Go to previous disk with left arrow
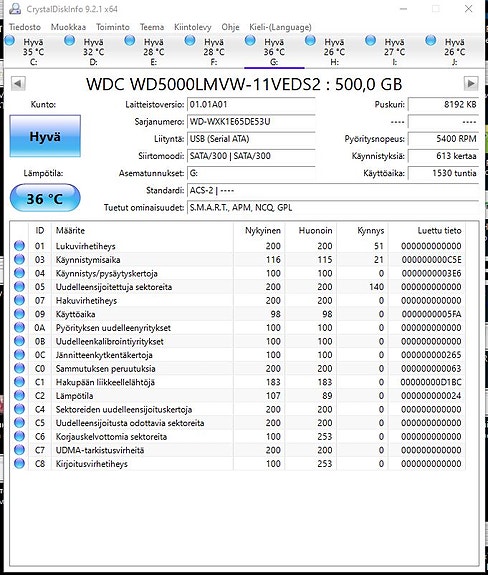 pyautogui.click(x=18, y=84)
